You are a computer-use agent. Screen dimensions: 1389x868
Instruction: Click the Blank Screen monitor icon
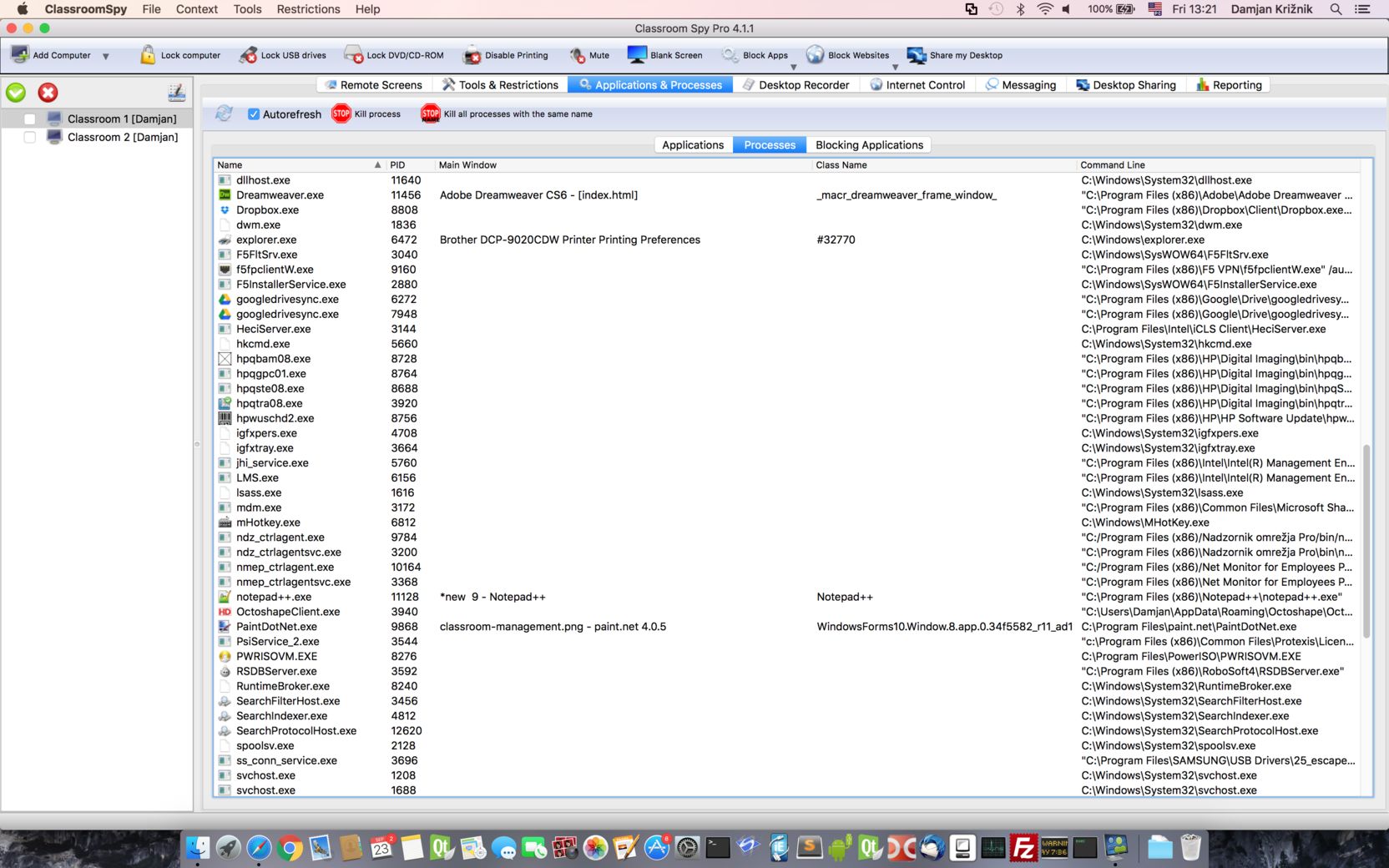pyautogui.click(x=637, y=55)
